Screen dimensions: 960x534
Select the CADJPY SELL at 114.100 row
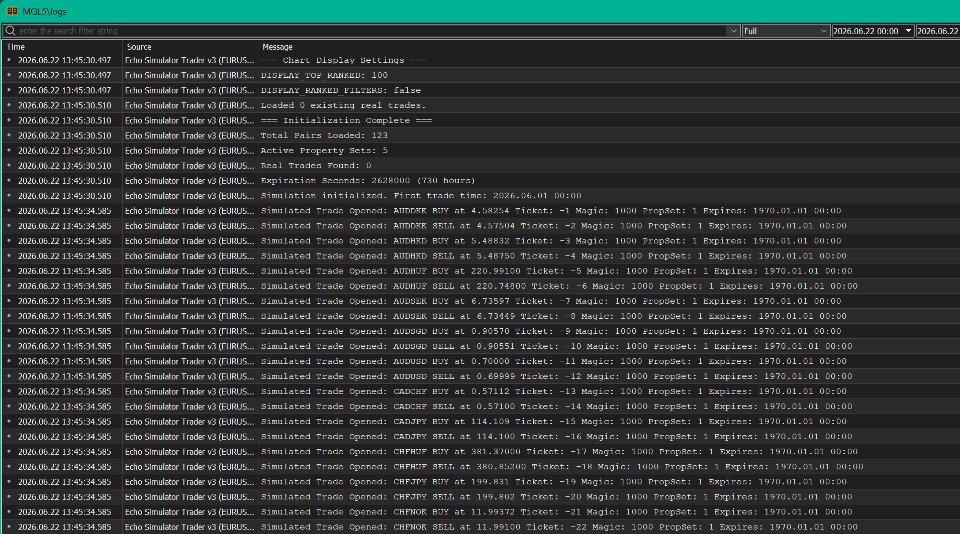pyautogui.click(x=480, y=437)
